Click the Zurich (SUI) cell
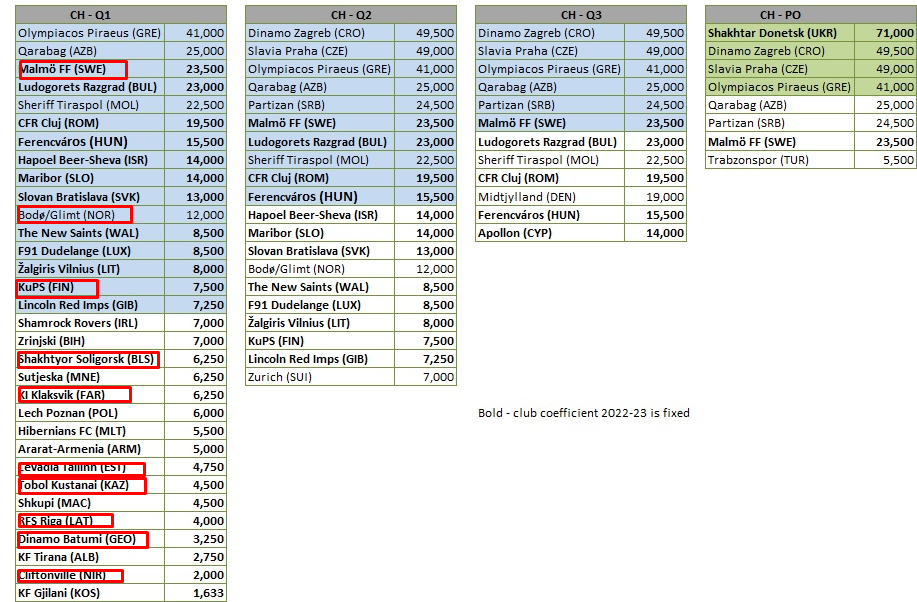 click(x=320, y=377)
